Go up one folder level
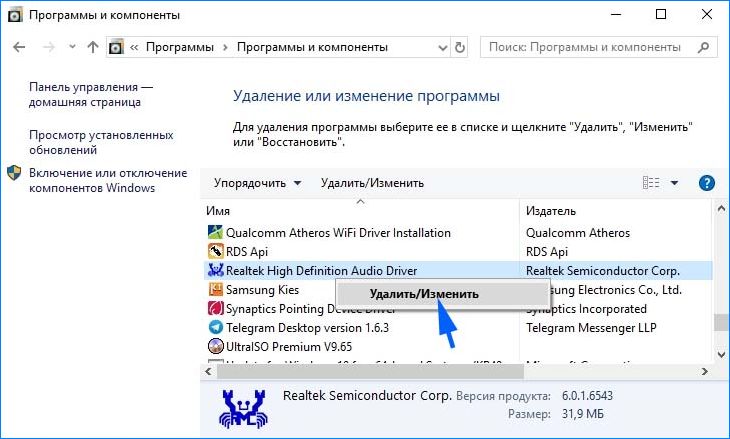The height and width of the screenshot is (439, 730). (x=93, y=47)
